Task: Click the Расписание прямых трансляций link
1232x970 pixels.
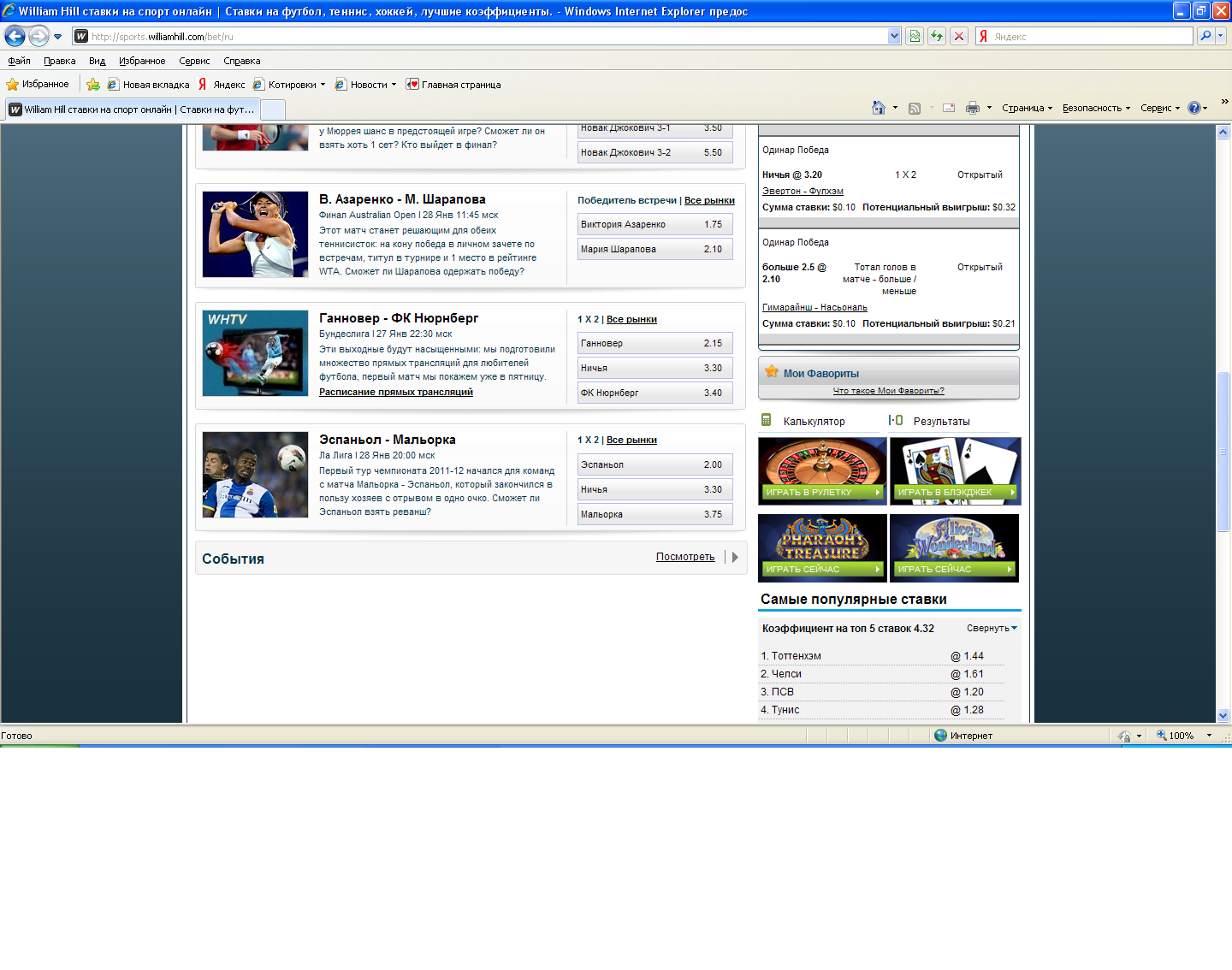Action: point(395,392)
